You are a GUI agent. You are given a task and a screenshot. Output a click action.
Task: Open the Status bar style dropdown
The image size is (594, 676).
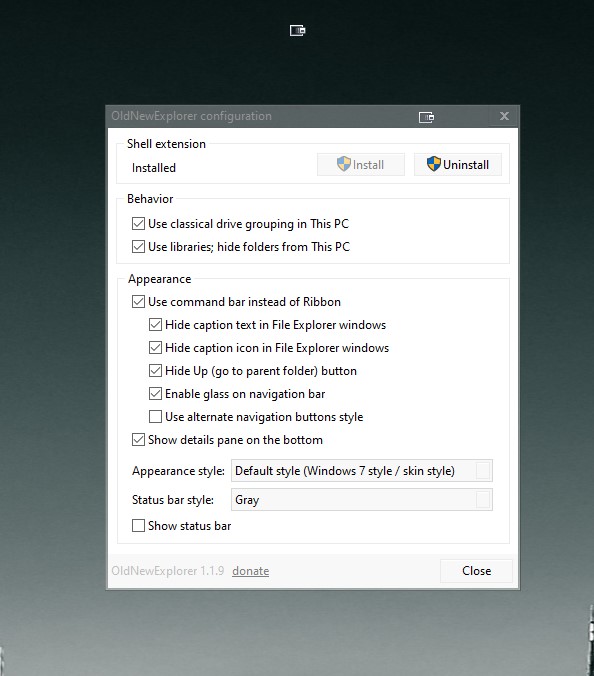[362, 500]
